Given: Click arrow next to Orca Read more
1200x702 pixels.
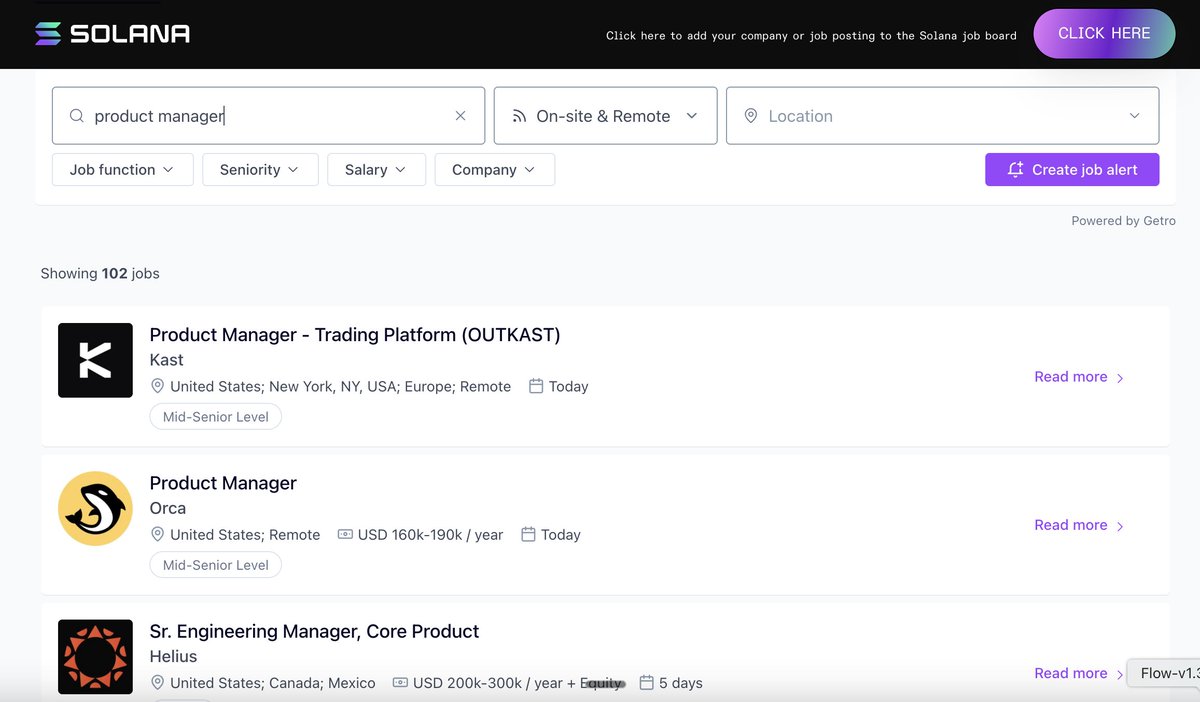Looking at the screenshot, I should click(x=1120, y=526).
